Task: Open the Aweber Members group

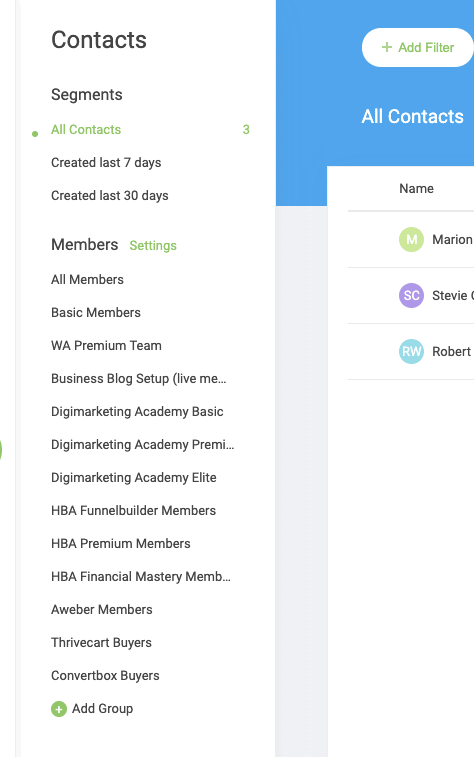Action: [102, 610]
